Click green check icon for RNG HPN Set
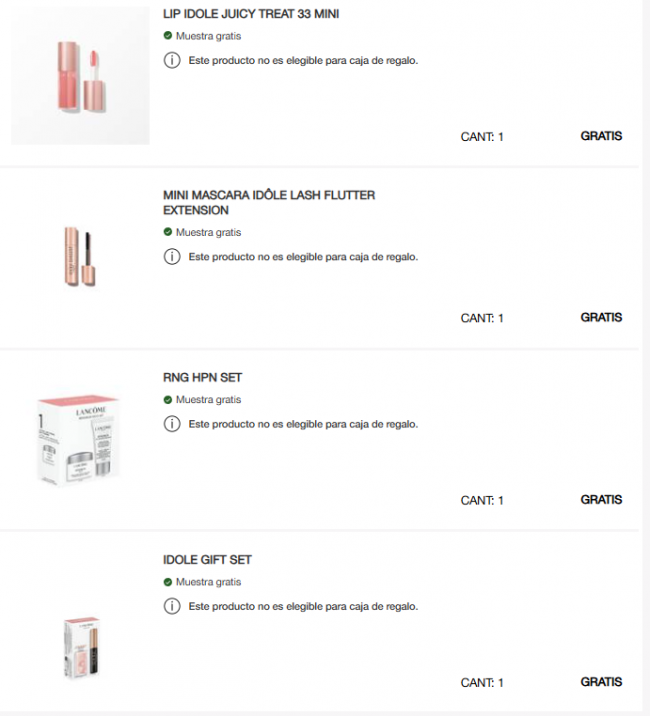The width and height of the screenshot is (650, 716). [168, 400]
